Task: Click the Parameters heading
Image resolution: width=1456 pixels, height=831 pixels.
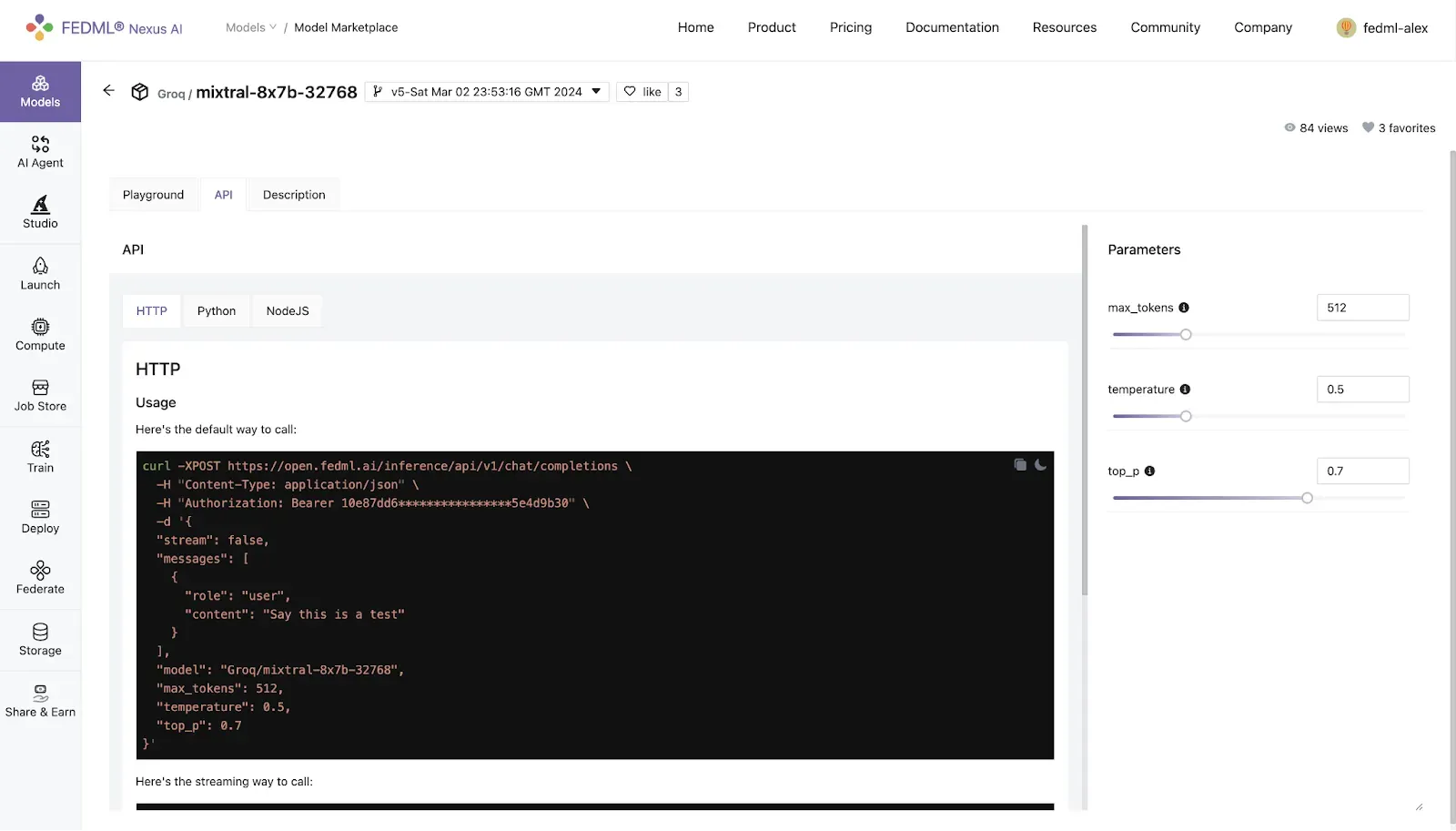Action: 1144,249
